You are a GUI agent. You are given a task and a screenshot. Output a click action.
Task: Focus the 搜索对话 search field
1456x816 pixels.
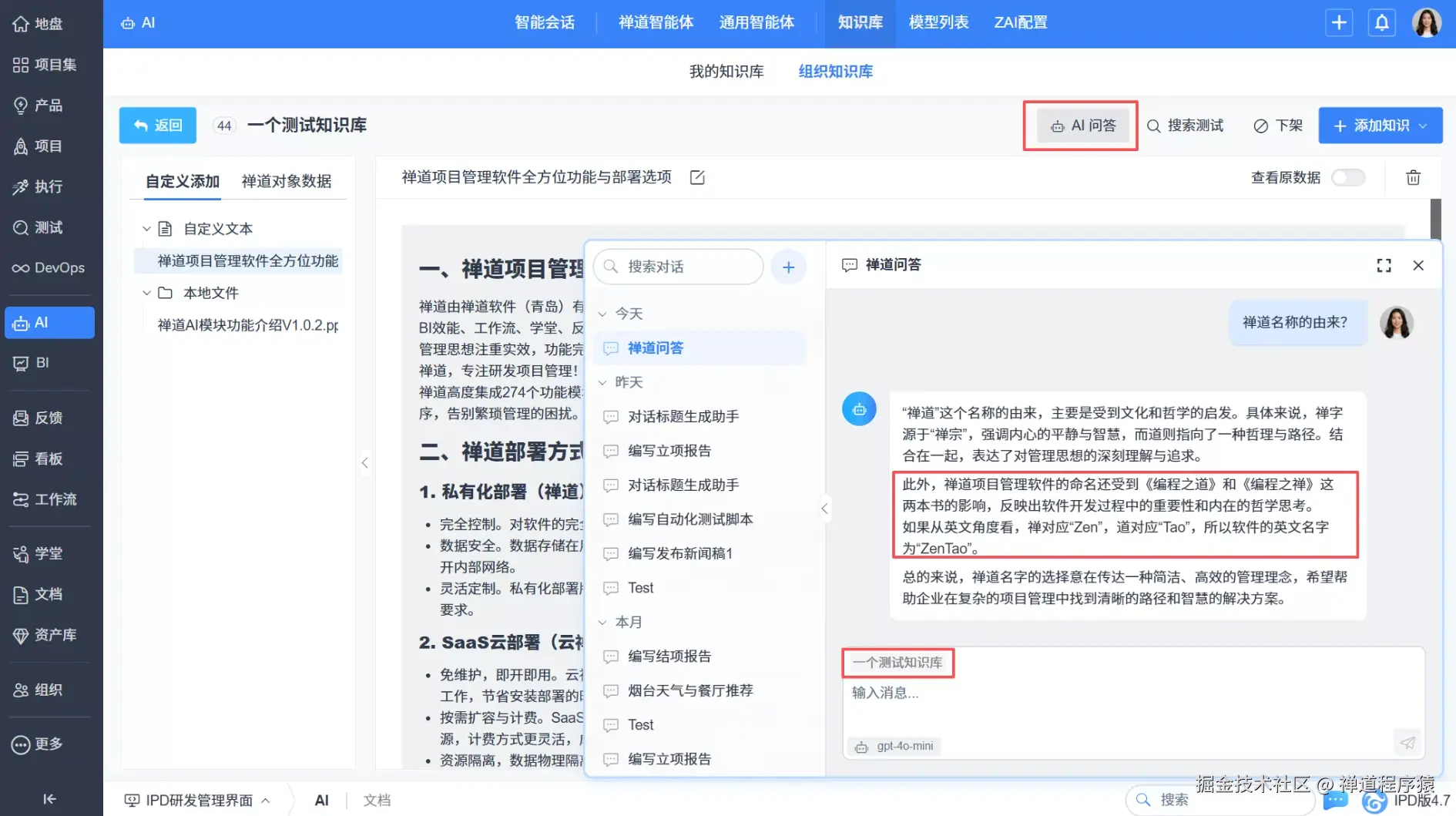pyautogui.click(x=679, y=267)
